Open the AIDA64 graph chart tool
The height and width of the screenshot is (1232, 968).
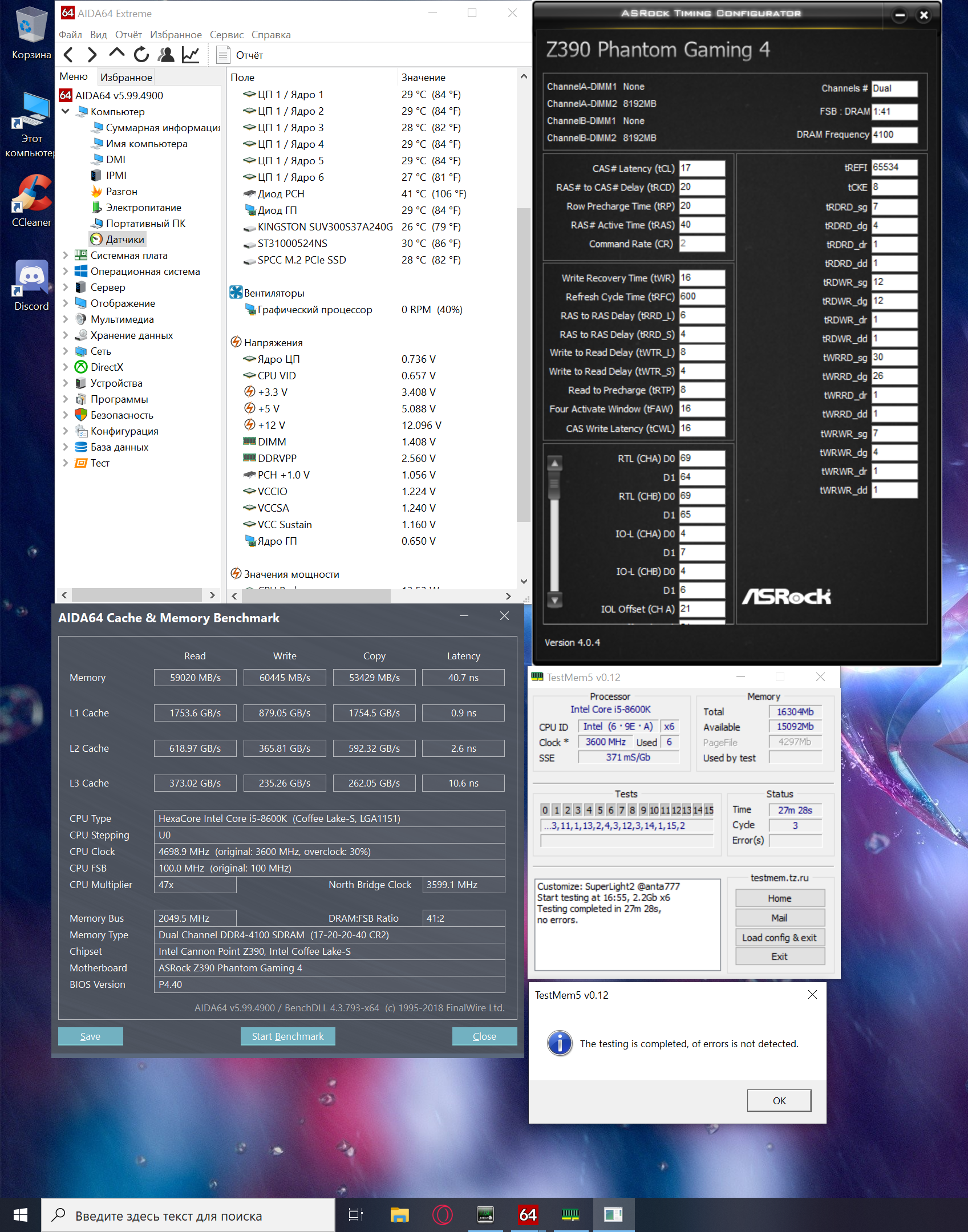pyautogui.click(x=191, y=55)
